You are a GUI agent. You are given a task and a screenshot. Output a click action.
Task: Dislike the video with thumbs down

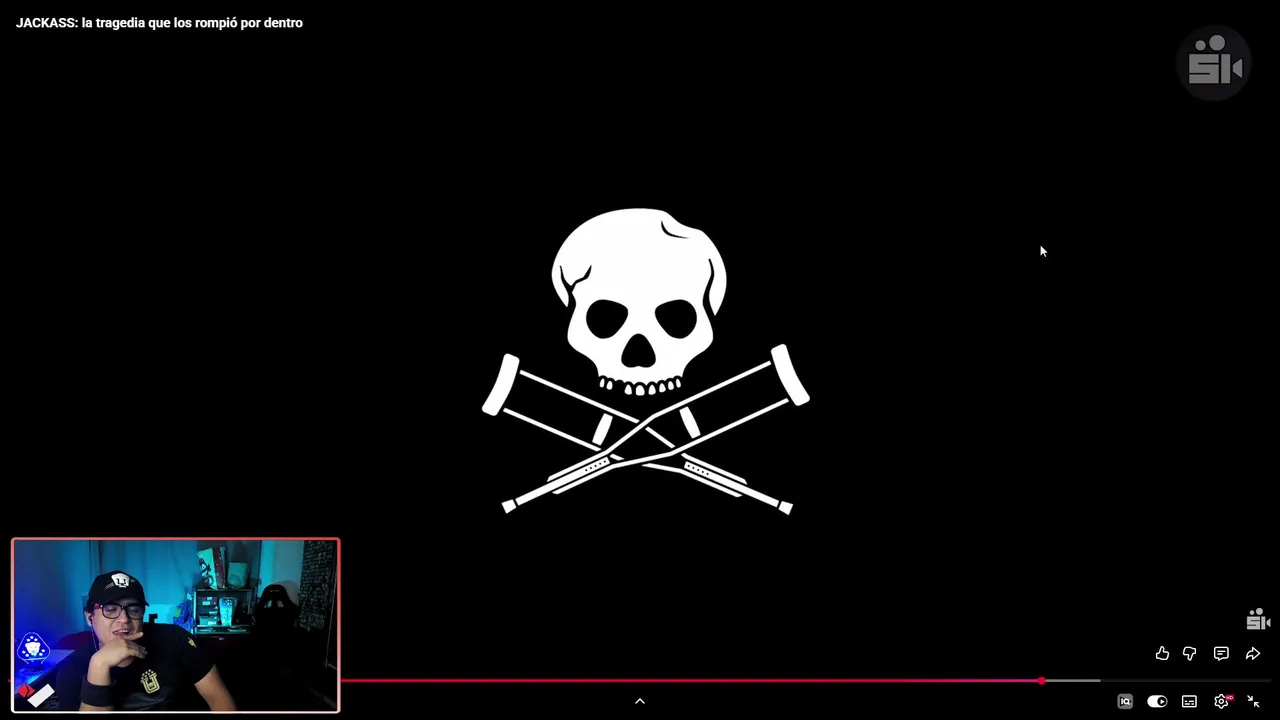coord(1190,653)
